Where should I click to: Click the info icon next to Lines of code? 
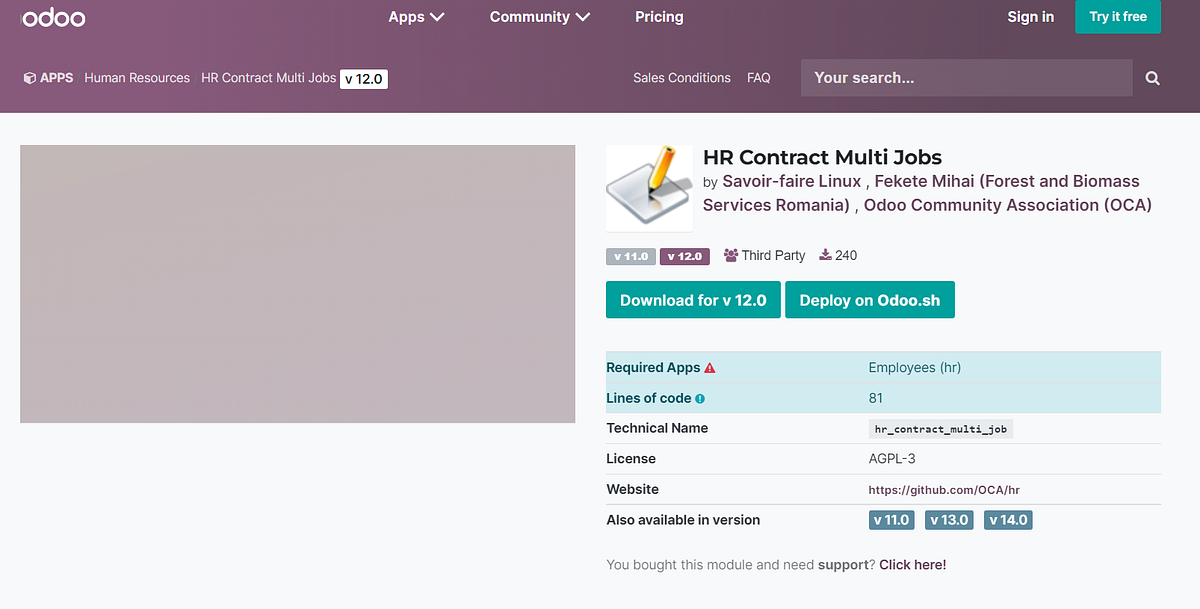pos(700,398)
